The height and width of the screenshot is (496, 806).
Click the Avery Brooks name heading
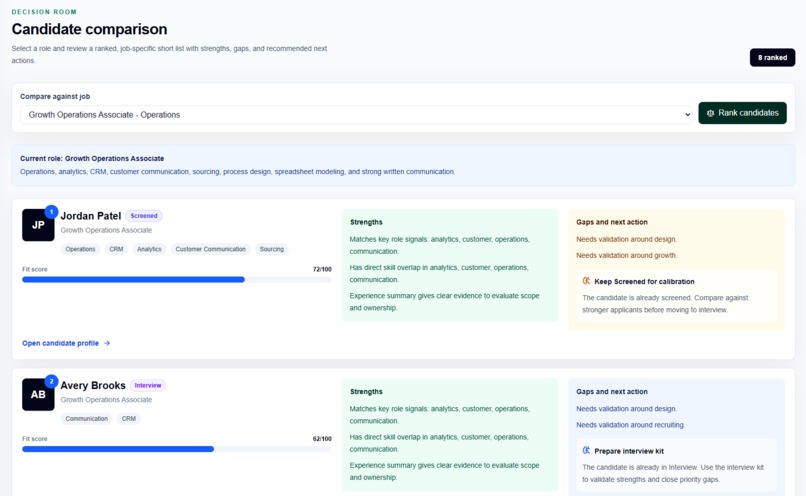(x=93, y=385)
